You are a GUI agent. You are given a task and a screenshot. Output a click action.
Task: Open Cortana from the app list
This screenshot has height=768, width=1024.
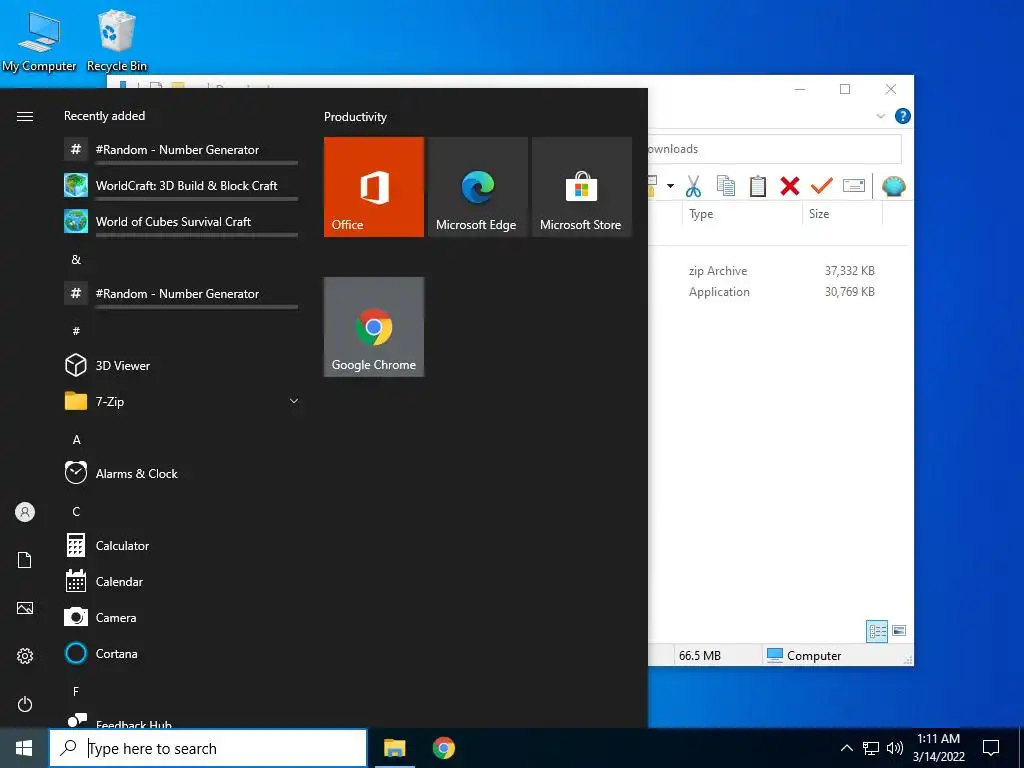(181, 653)
